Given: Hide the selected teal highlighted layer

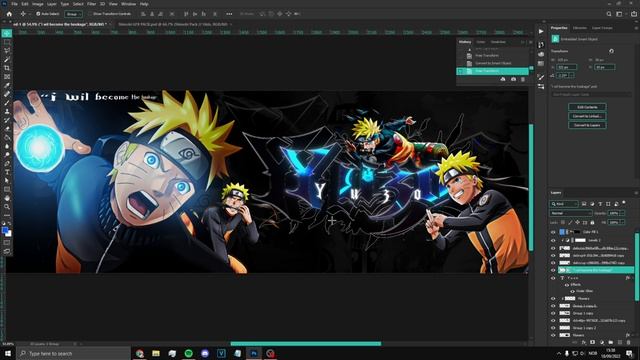Looking at the screenshot, I should tap(553, 270).
